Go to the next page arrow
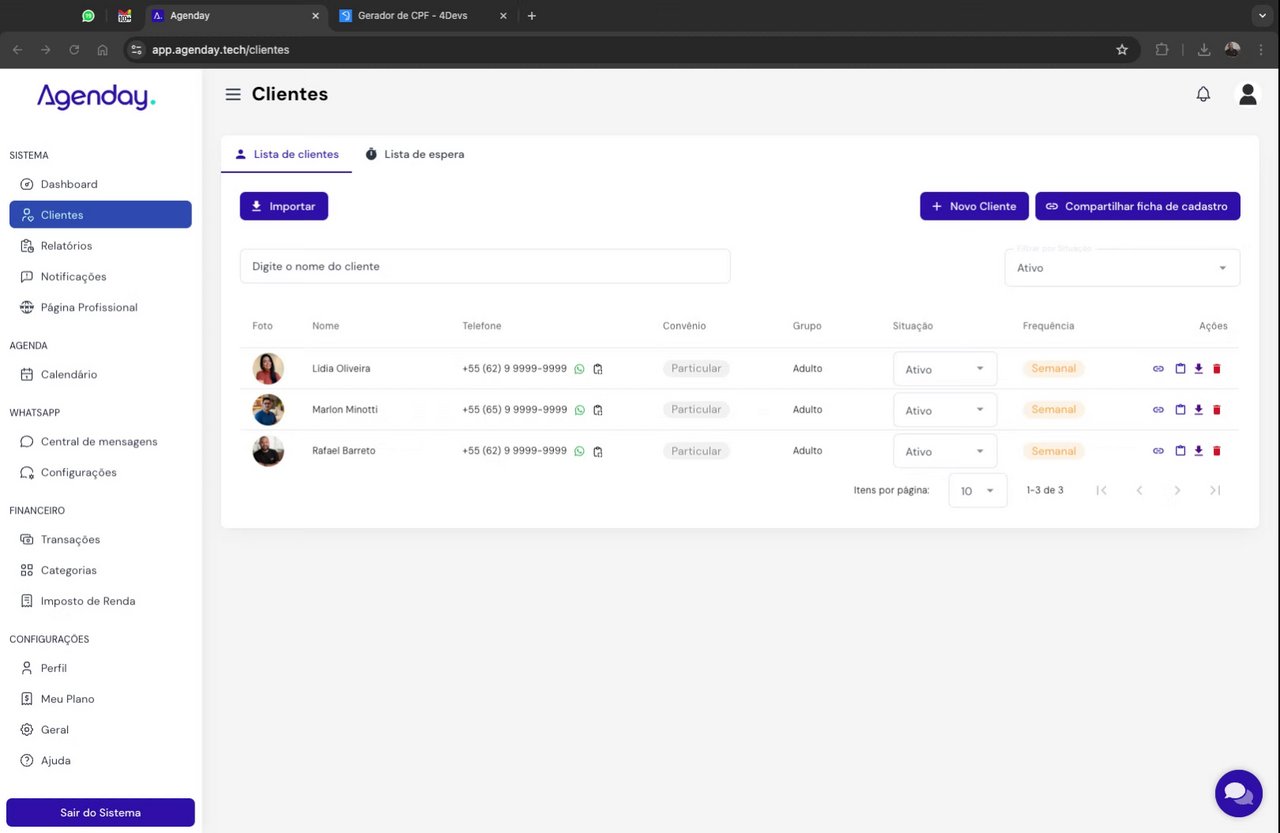Screen dimensions: 1280x833 (x=1177, y=490)
